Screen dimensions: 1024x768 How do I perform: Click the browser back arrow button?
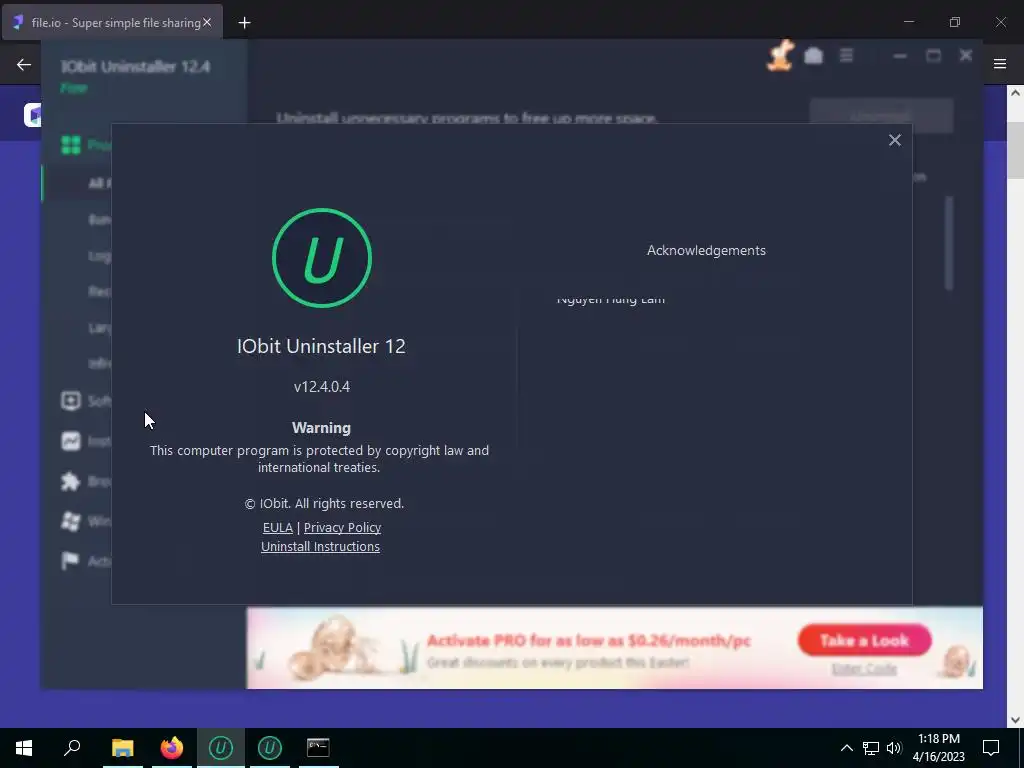coord(24,64)
